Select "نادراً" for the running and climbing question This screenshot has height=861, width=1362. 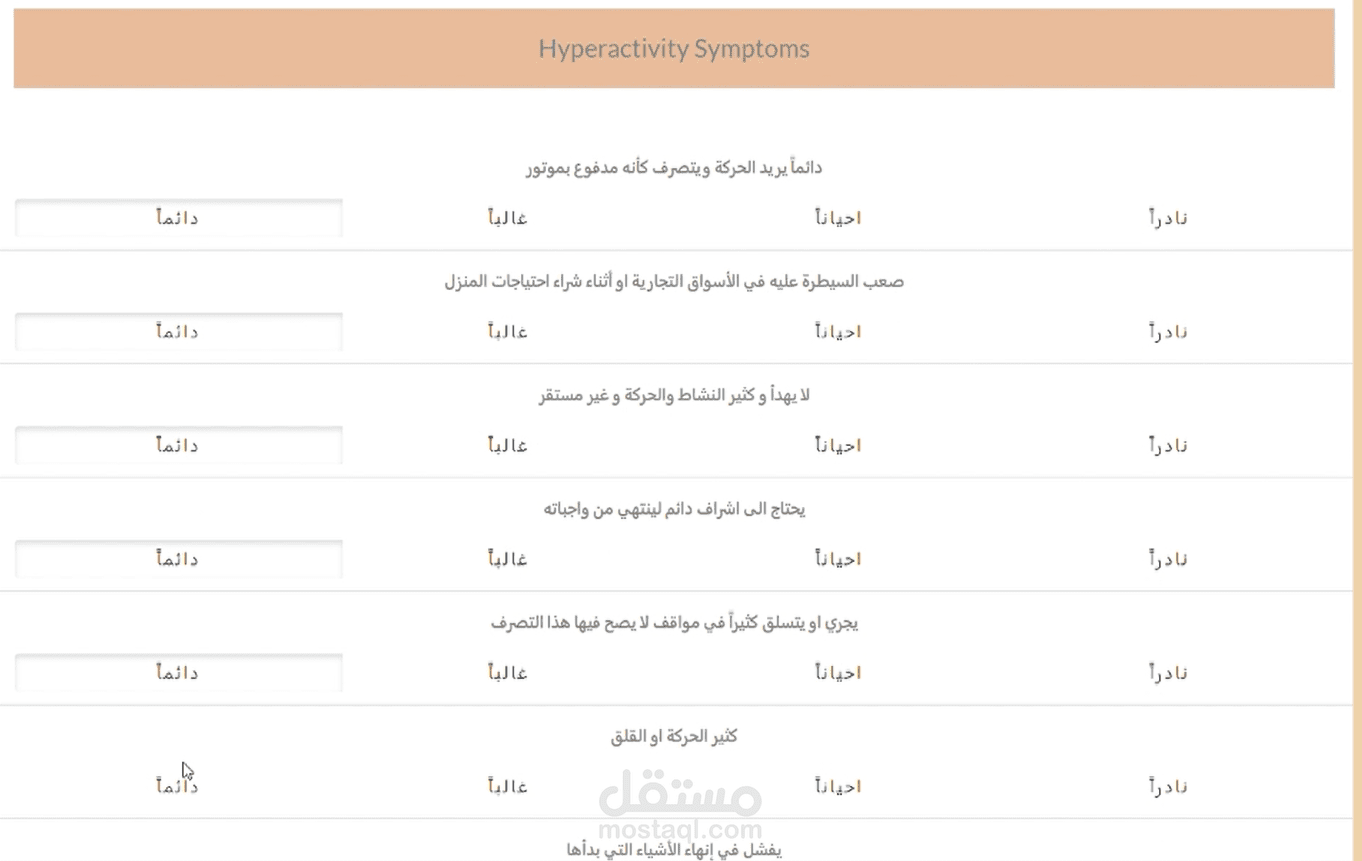[x=1168, y=672]
